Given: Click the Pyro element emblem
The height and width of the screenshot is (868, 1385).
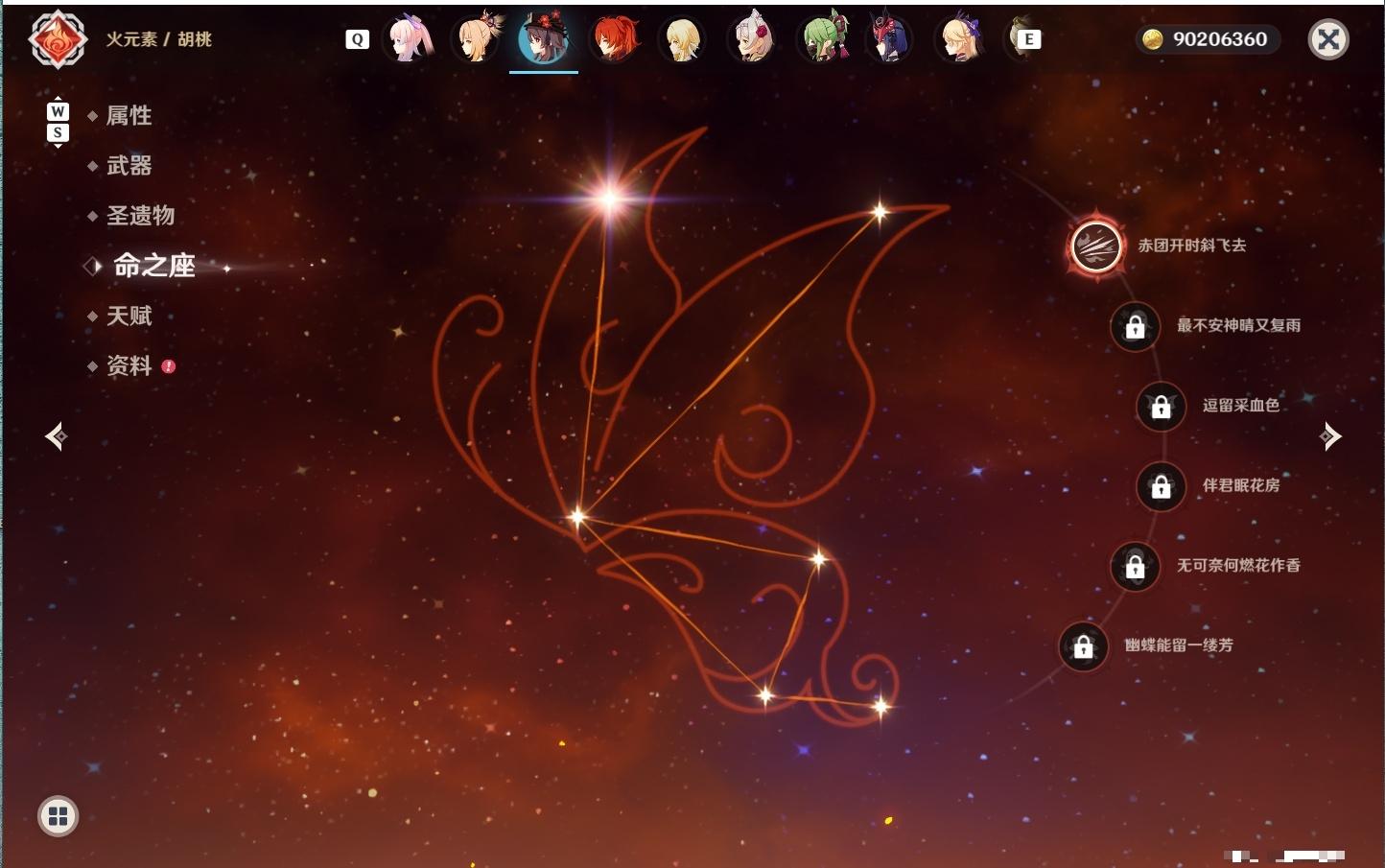Looking at the screenshot, I should click(58, 39).
